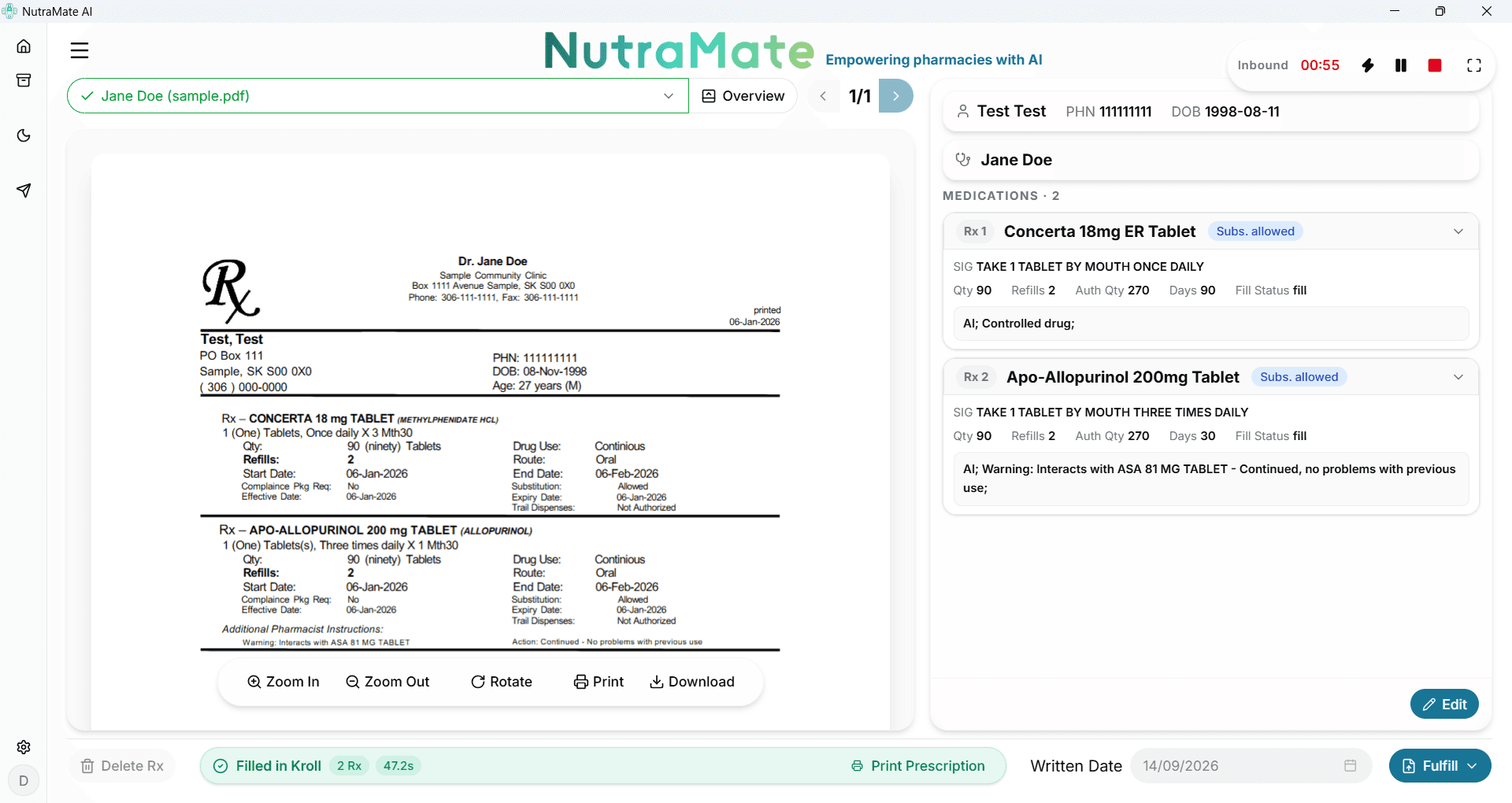Viewport: 1512px width, 803px height.
Task: Open the hamburger menu
Action: (80, 50)
